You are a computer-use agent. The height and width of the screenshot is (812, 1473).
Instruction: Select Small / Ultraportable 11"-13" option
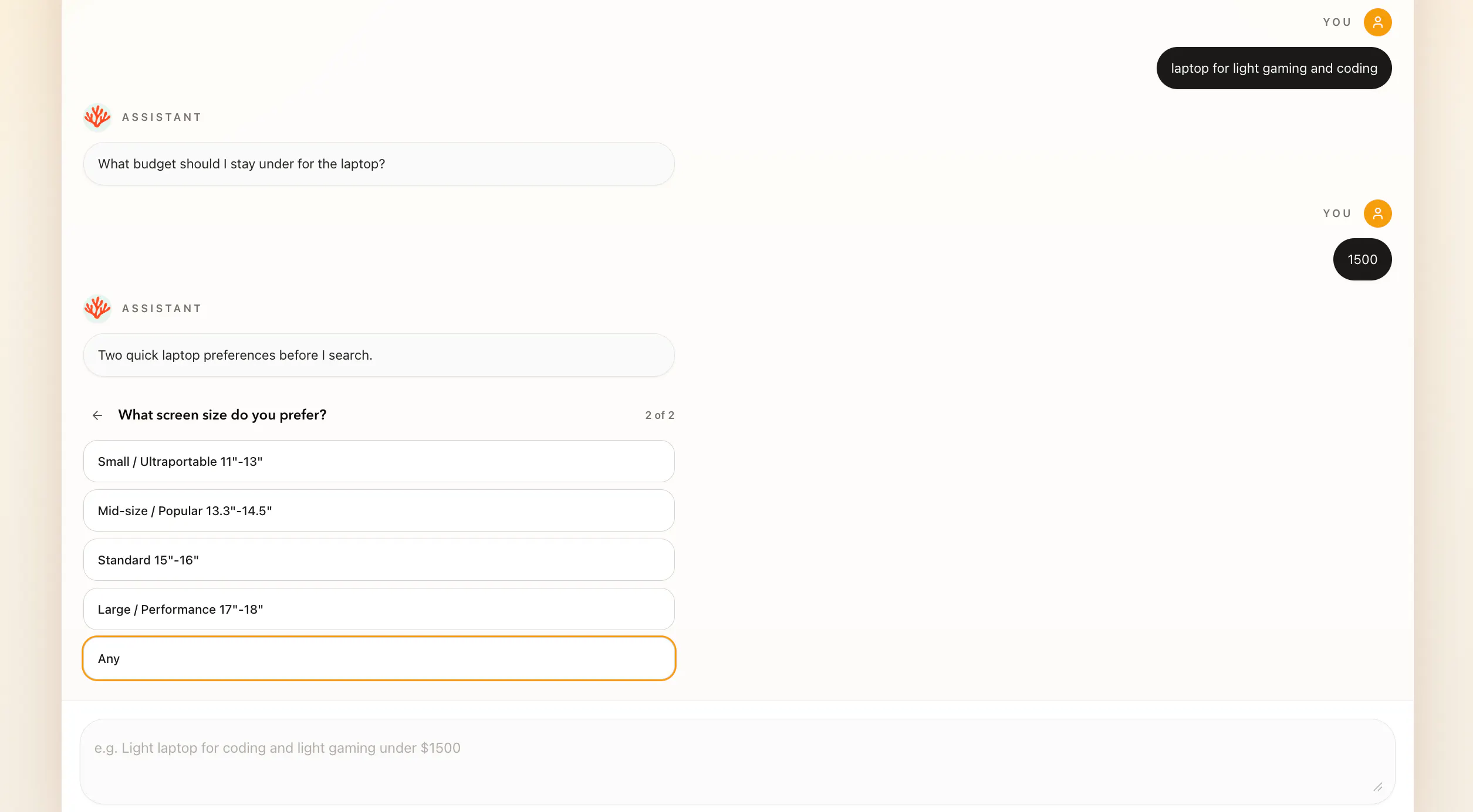(x=379, y=461)
